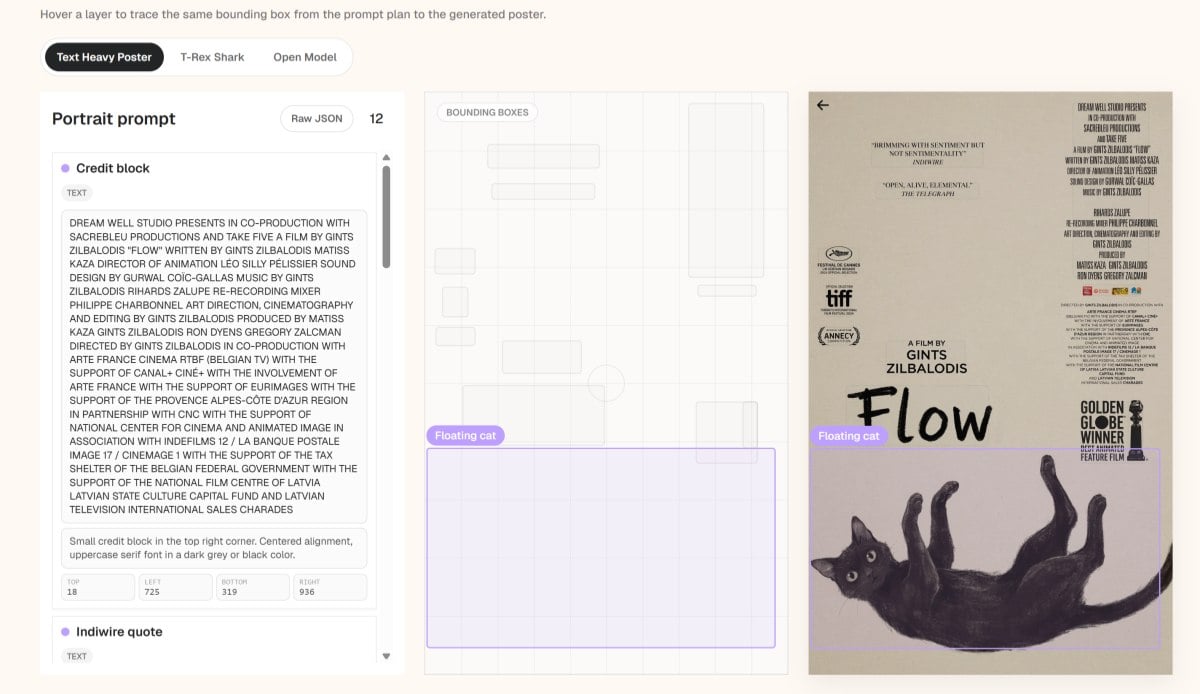The height and width of the screenshot is (694, 1200).
Task: Click the TEXT tag under Credit block
Action: [x=77, y=193]
